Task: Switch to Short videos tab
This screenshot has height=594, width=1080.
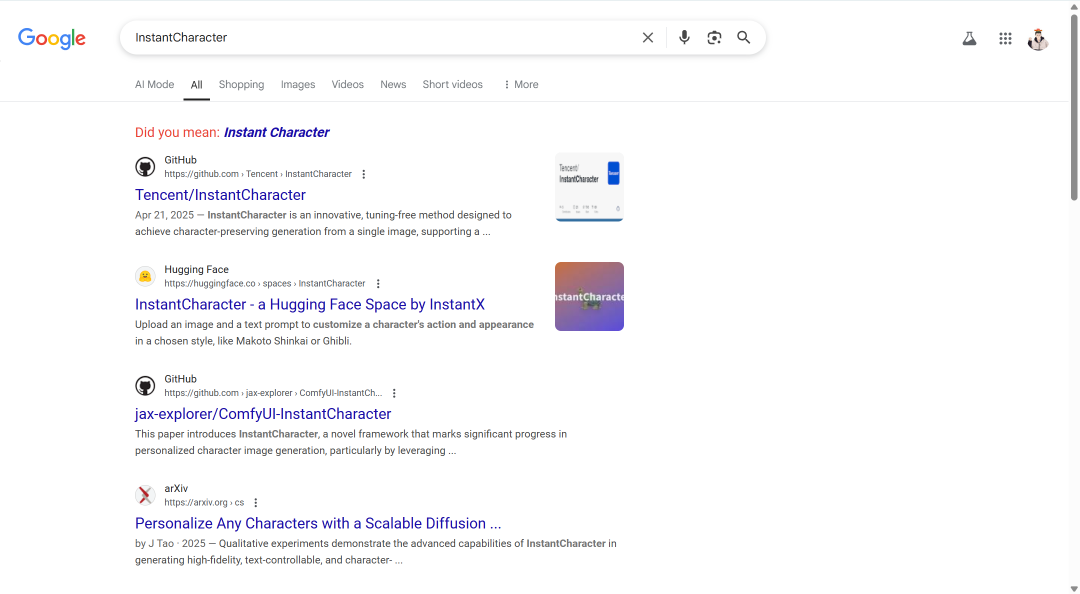Action: point(453,85)
